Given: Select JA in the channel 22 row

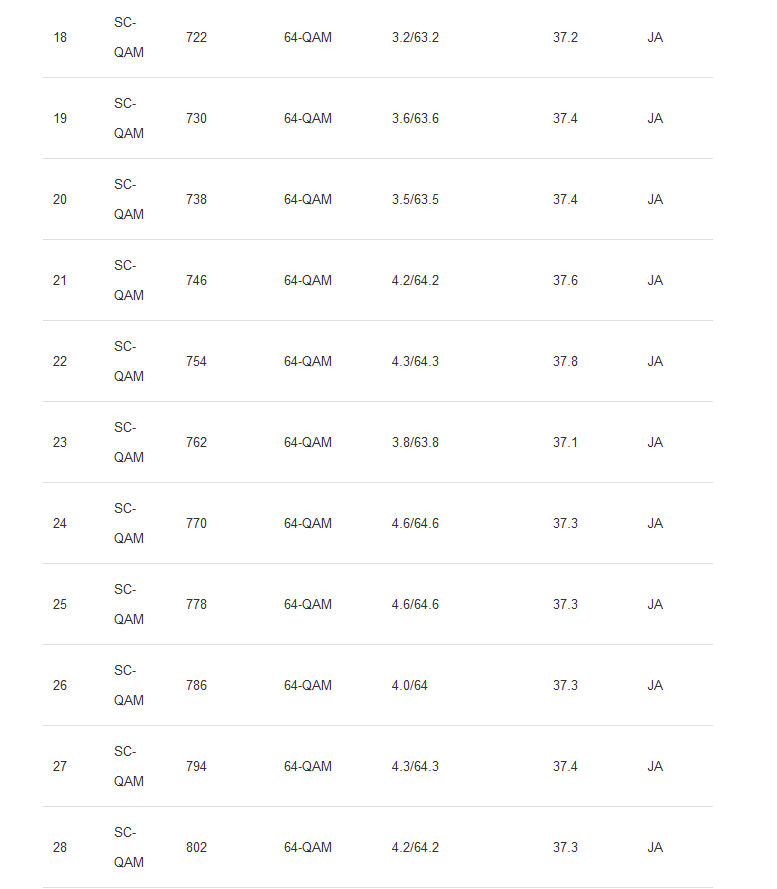Looking at the screenshot, I should [655, 362].
